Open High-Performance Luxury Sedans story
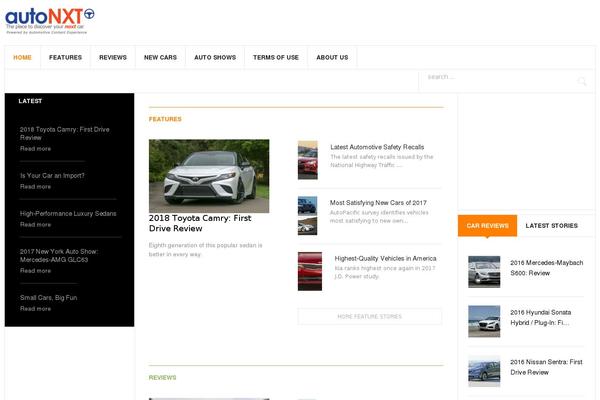Screen dimensions: 600x400 pos(68,213)
